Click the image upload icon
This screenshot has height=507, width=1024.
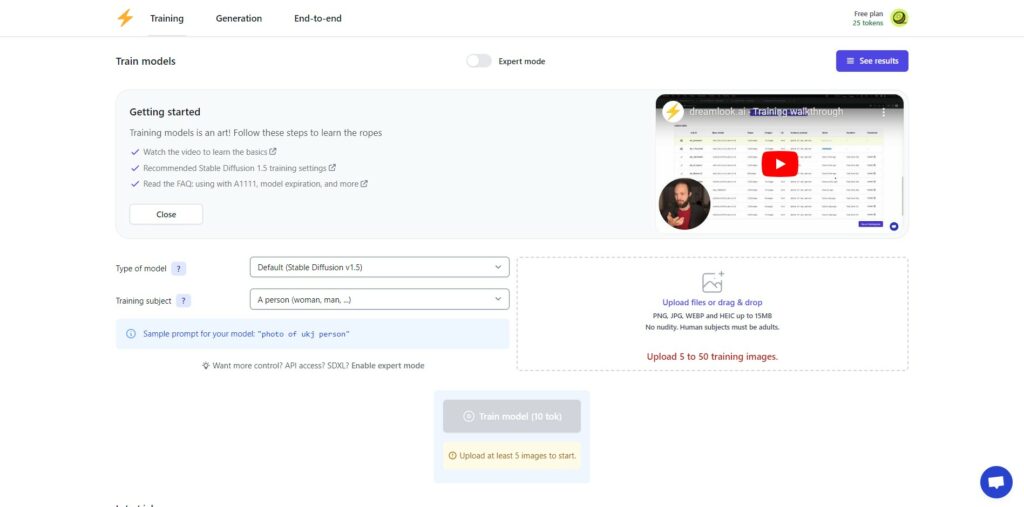712,282
